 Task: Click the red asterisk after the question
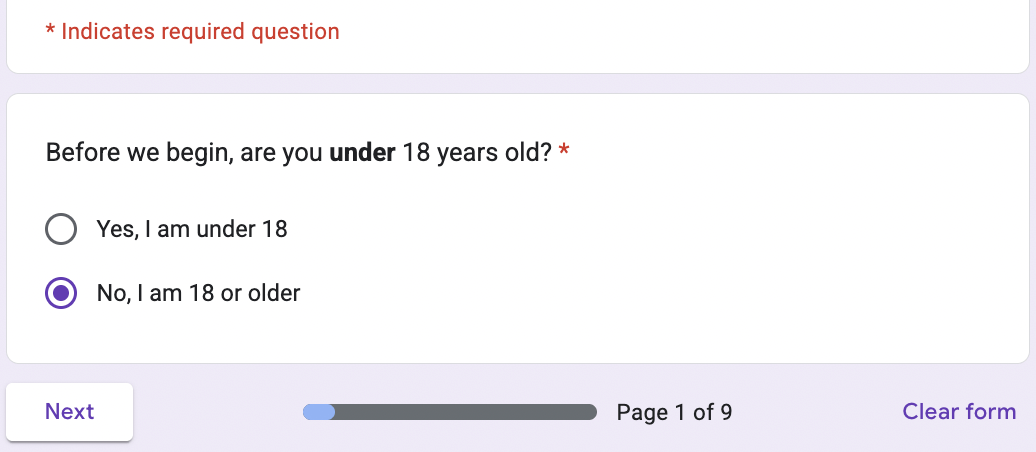(x=564, y=153)
